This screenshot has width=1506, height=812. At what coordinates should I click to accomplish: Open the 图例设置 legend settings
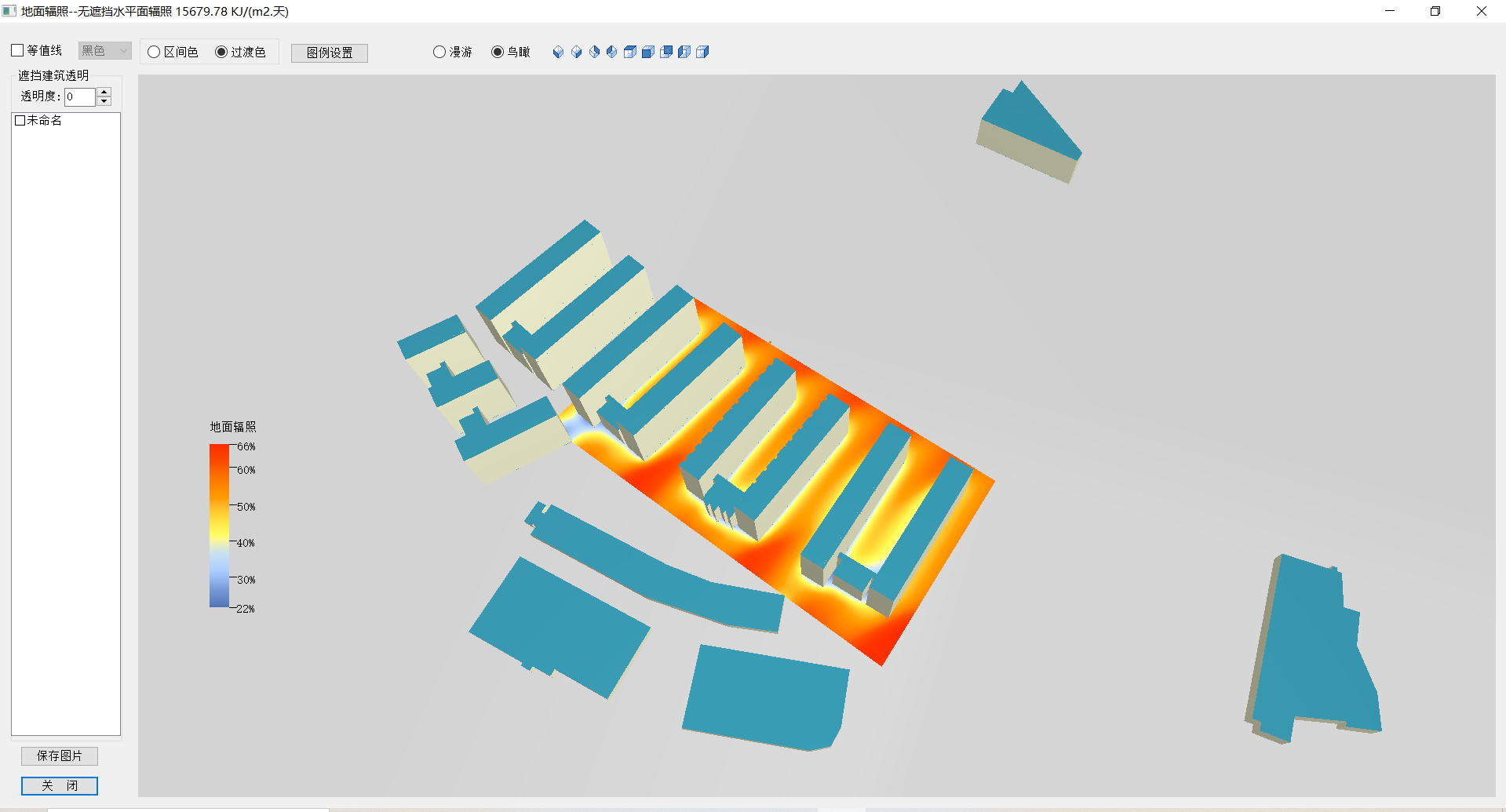coord(330,53)
